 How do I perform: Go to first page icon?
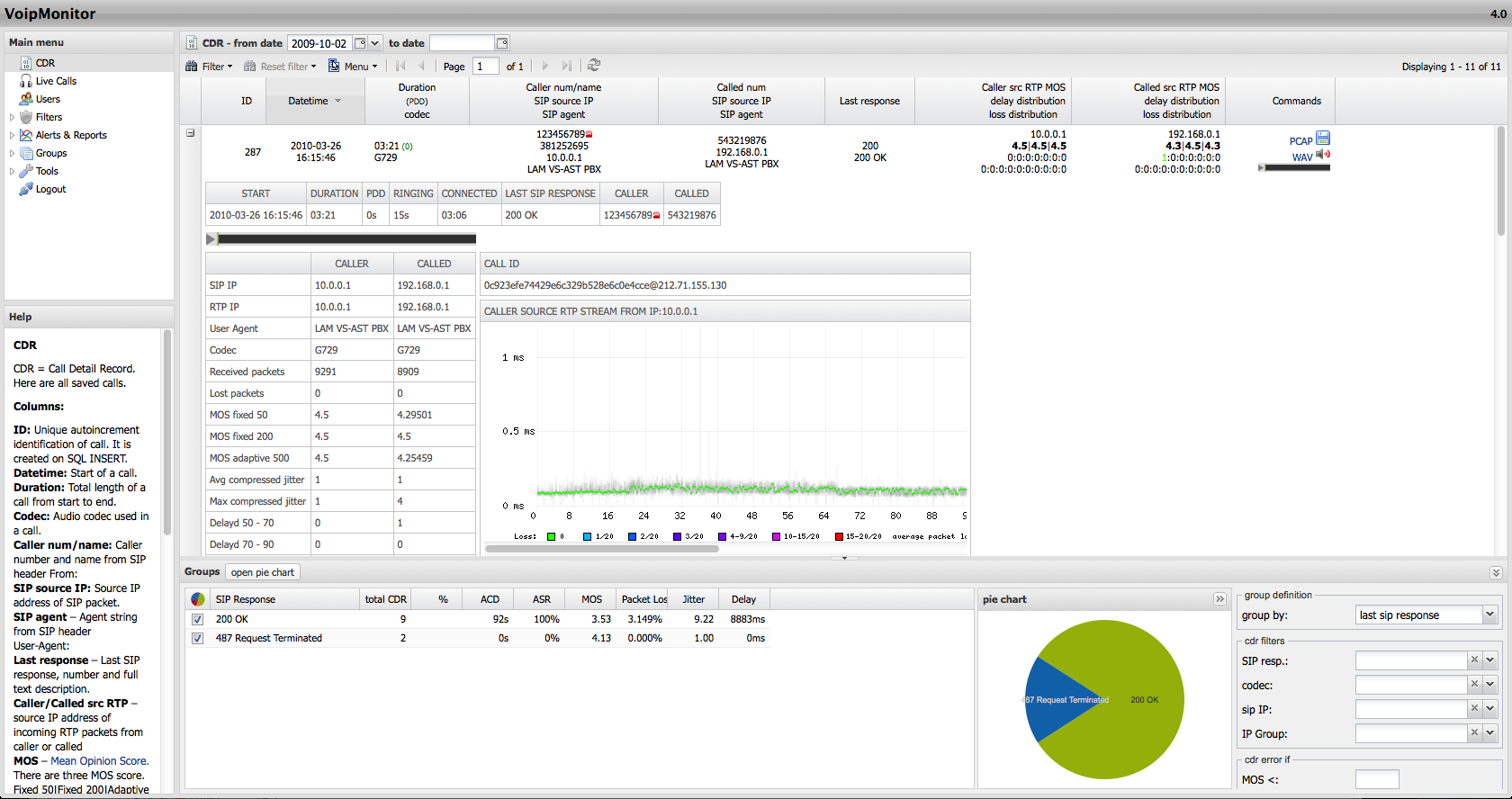point(400,66)
